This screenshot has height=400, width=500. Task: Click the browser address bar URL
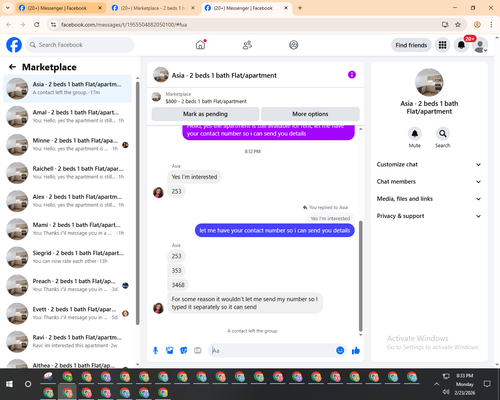click(x=124, y=24)
